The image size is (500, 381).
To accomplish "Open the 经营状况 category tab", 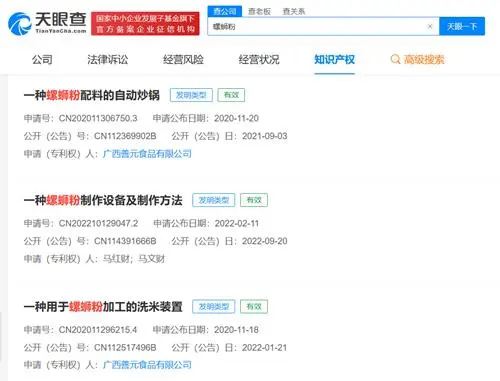I will 259,60.
